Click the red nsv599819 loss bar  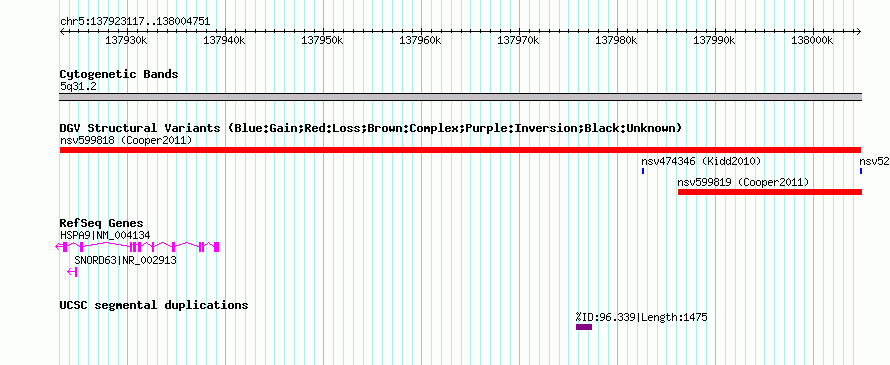click(770, 192)
